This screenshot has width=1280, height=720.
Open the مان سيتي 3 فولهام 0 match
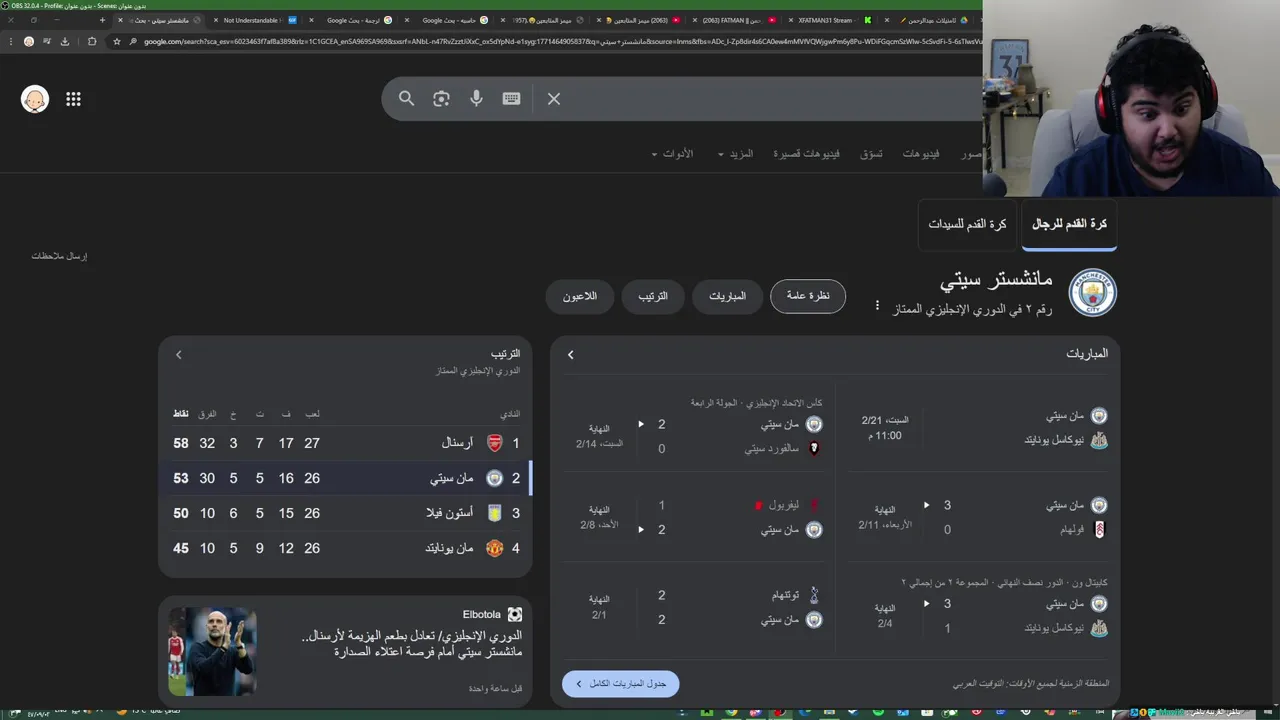point(979,518)
